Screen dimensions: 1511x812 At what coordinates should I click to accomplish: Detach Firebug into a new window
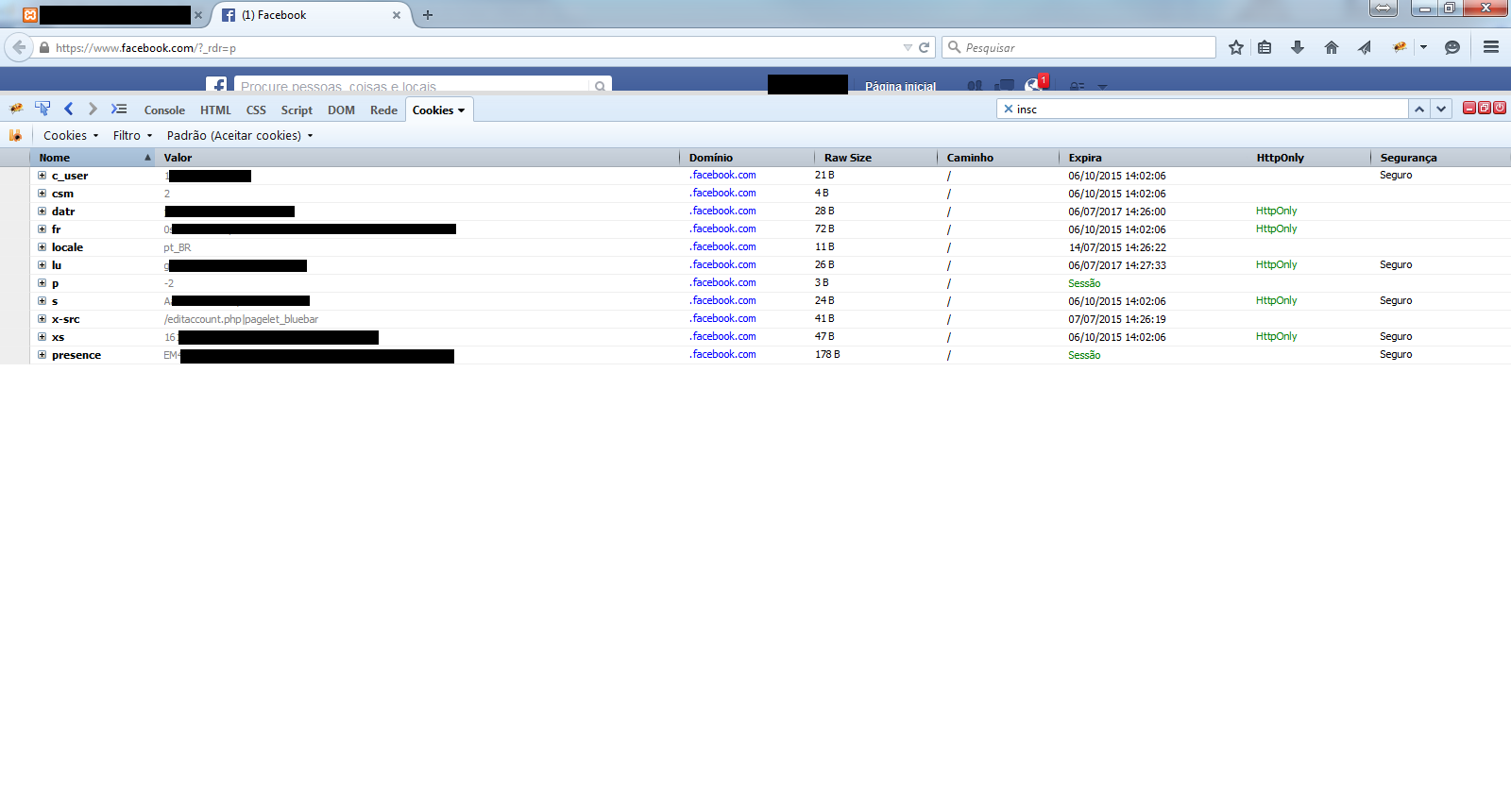point(1485,108)
